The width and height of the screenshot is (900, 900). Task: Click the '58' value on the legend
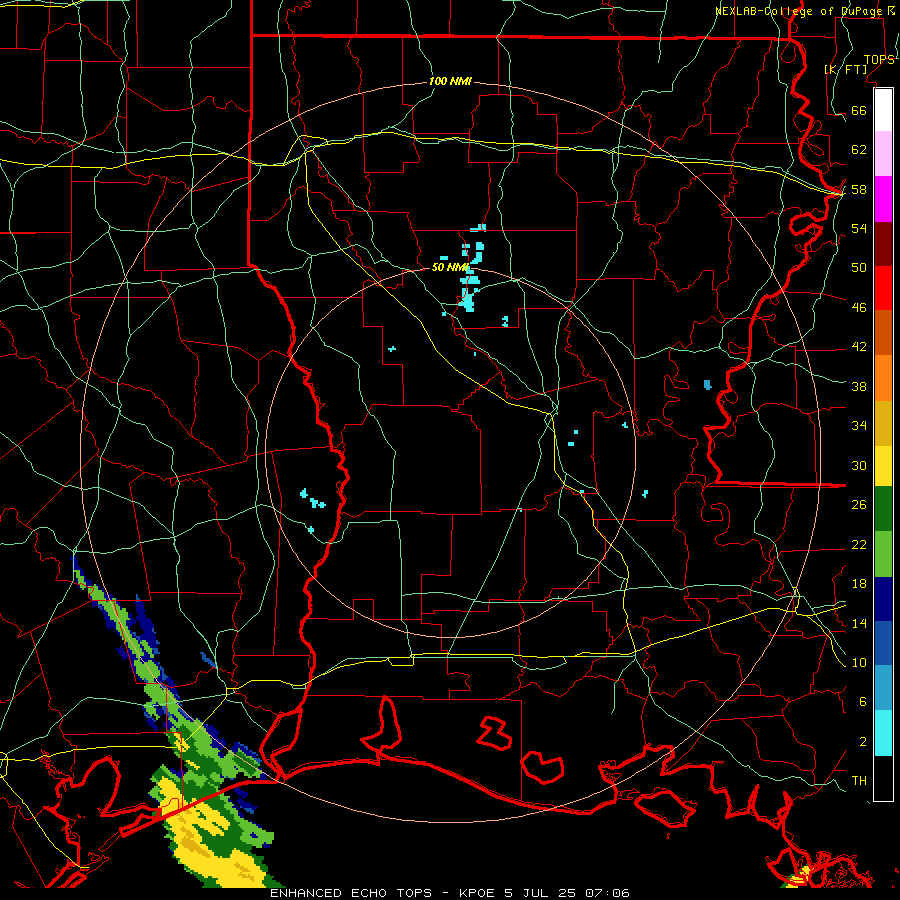(x=859, y=189)
